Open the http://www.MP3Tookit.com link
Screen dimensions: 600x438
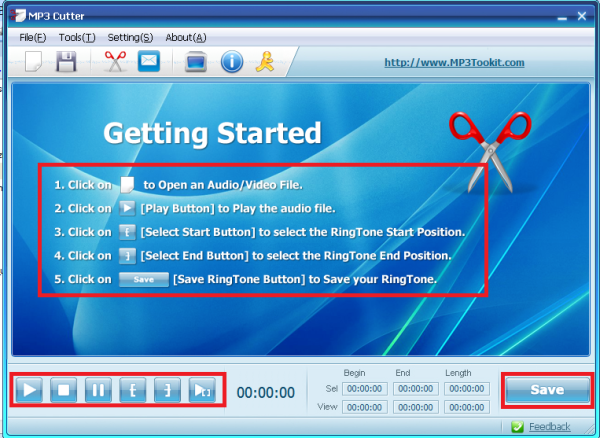click(454, 63)
